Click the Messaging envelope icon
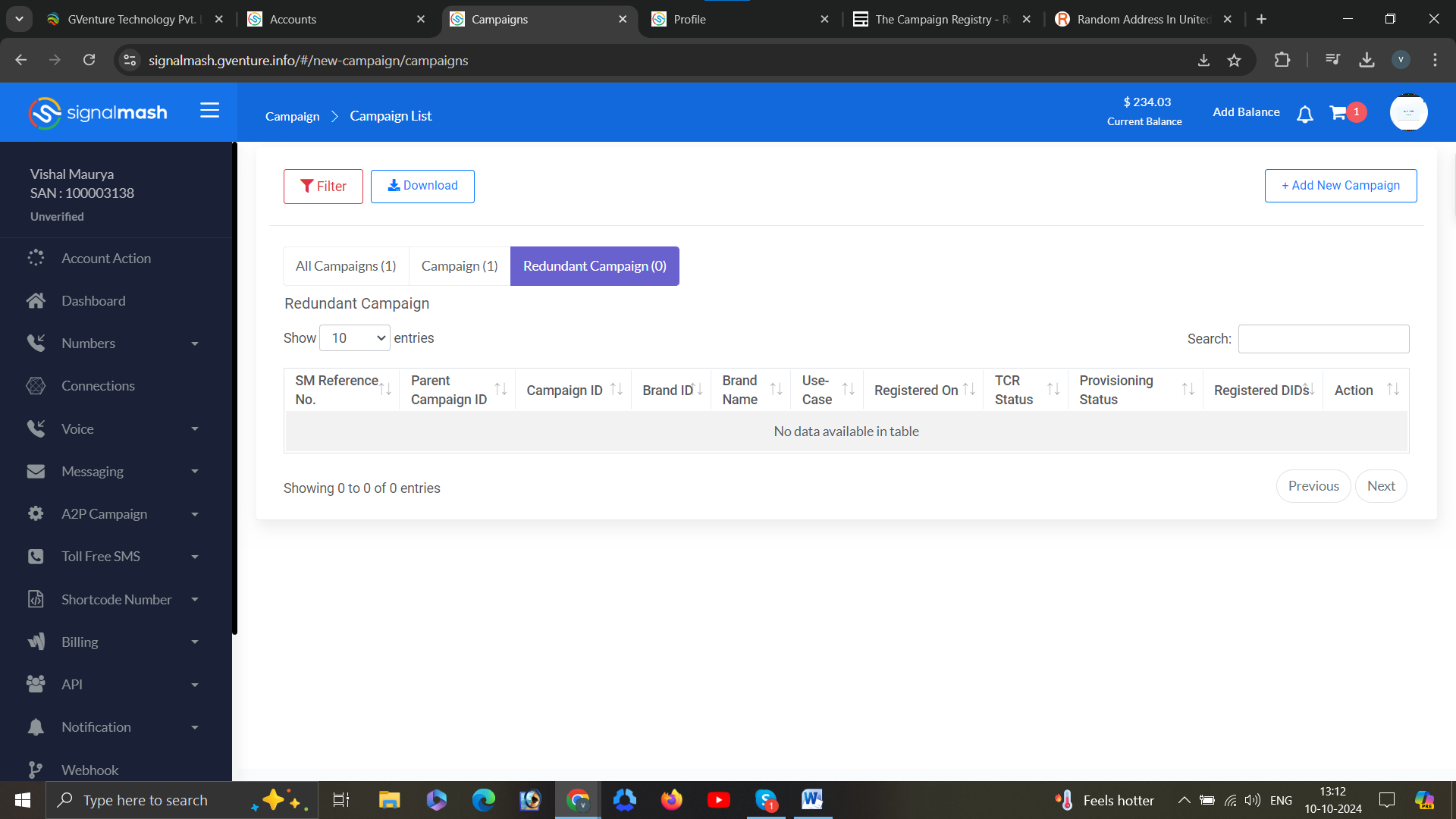1456x819 pixels. tap(36, 471)
